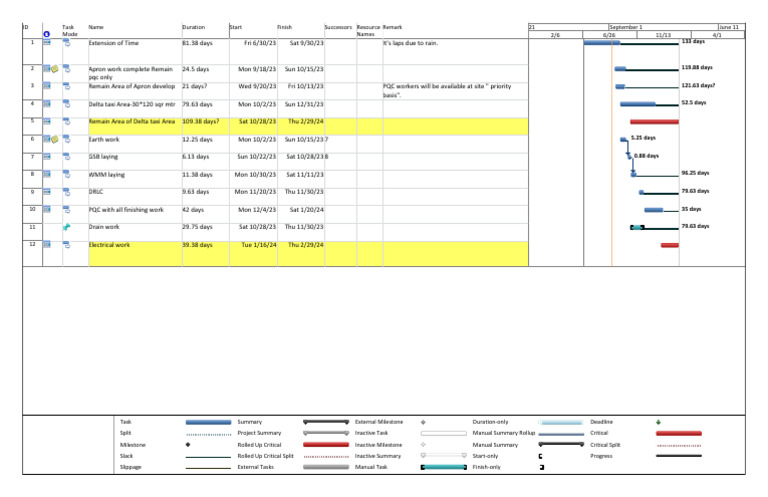This screenshot has width=768, height=497.
Task: Select the Duration column header
Action: click(193, 27)
